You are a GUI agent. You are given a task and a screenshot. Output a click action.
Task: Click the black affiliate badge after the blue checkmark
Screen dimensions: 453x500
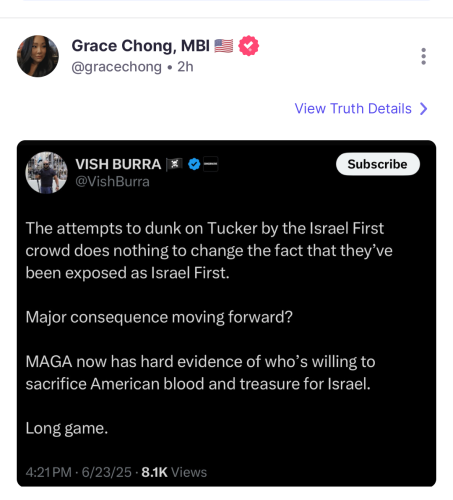tap(211, 164)
